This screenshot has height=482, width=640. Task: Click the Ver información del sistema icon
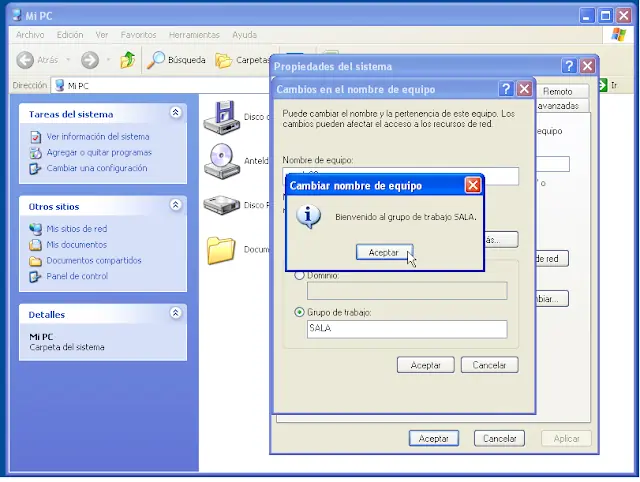point(36,137)
